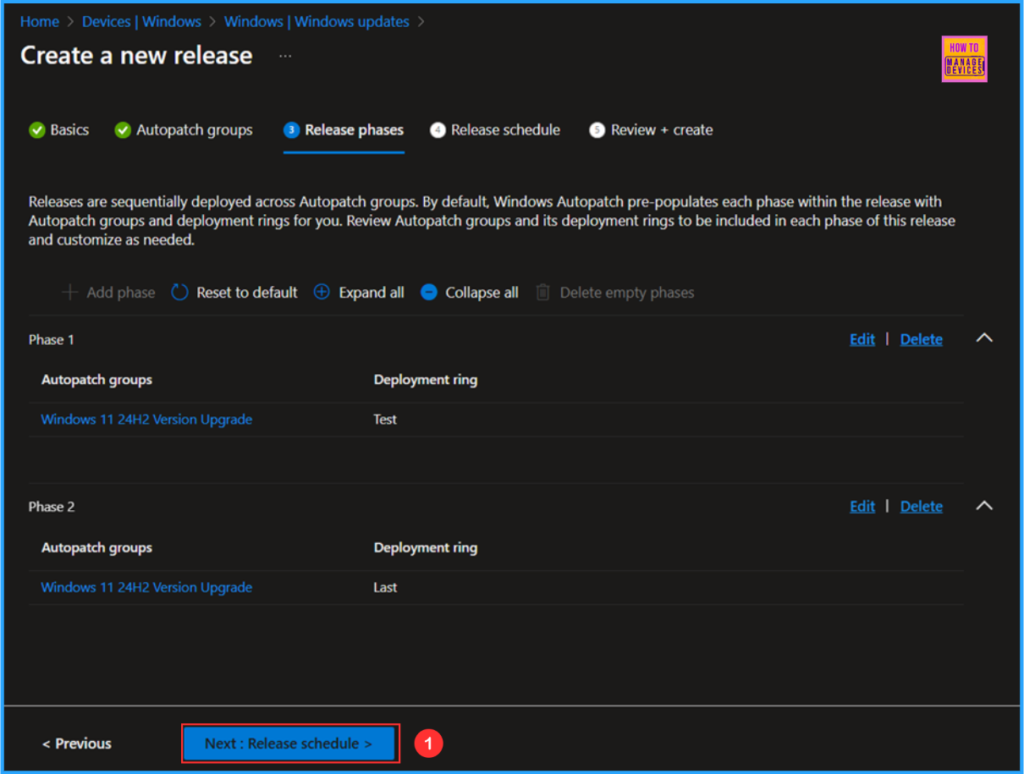
Task: Click the Phase 1 heading
Action: (x=52, y=340)
